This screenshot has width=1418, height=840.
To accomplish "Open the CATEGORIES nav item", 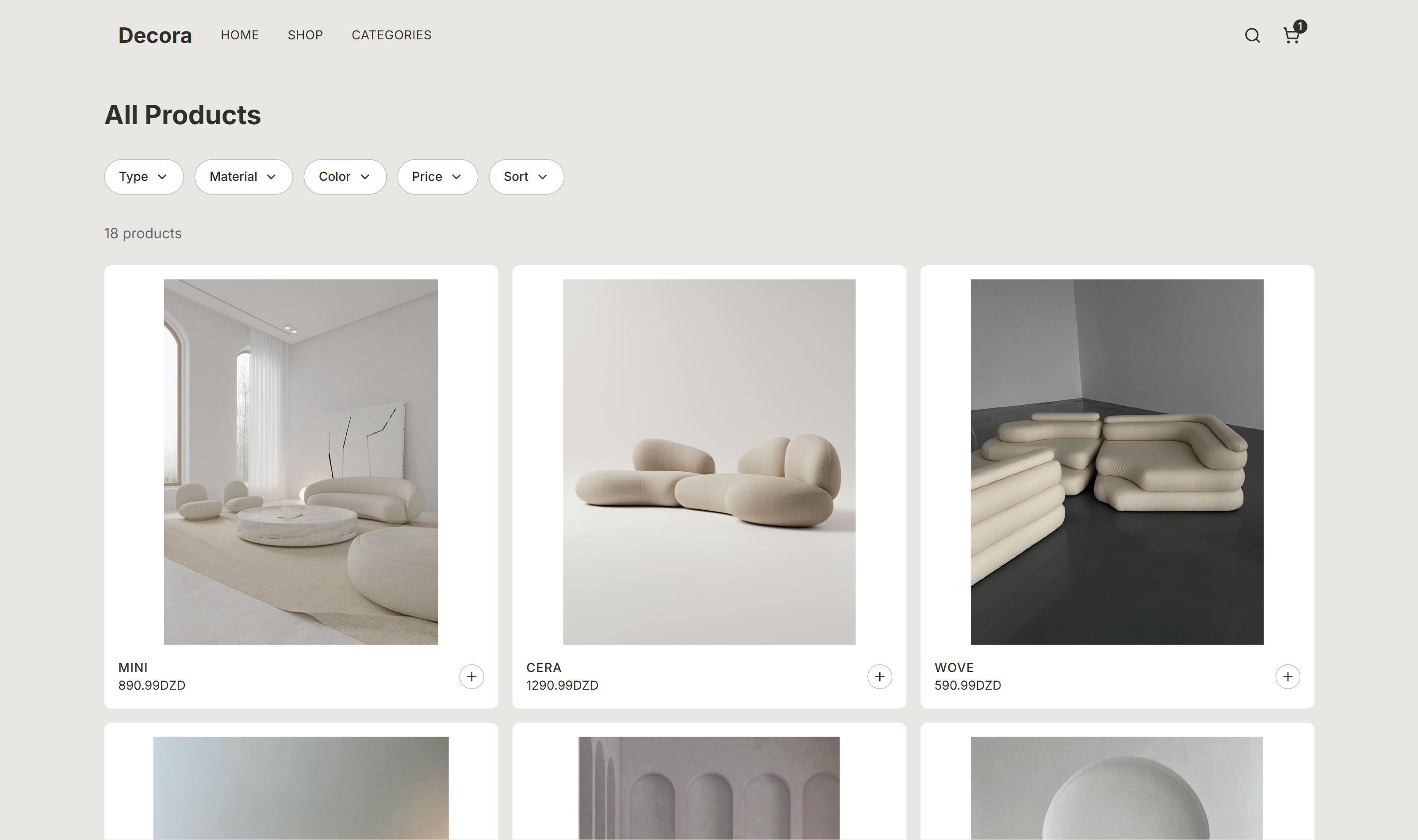I will 391,35.
